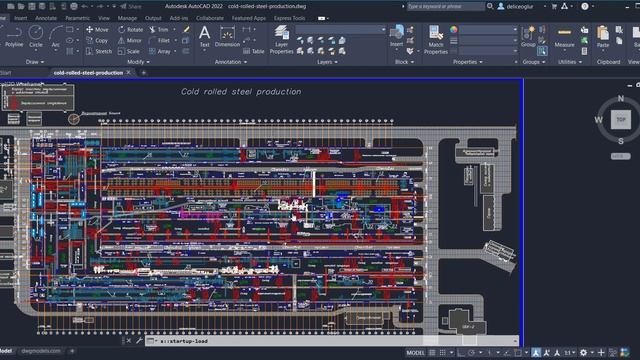Click the Group tool

pyautogui.click(x=528, y=37)
